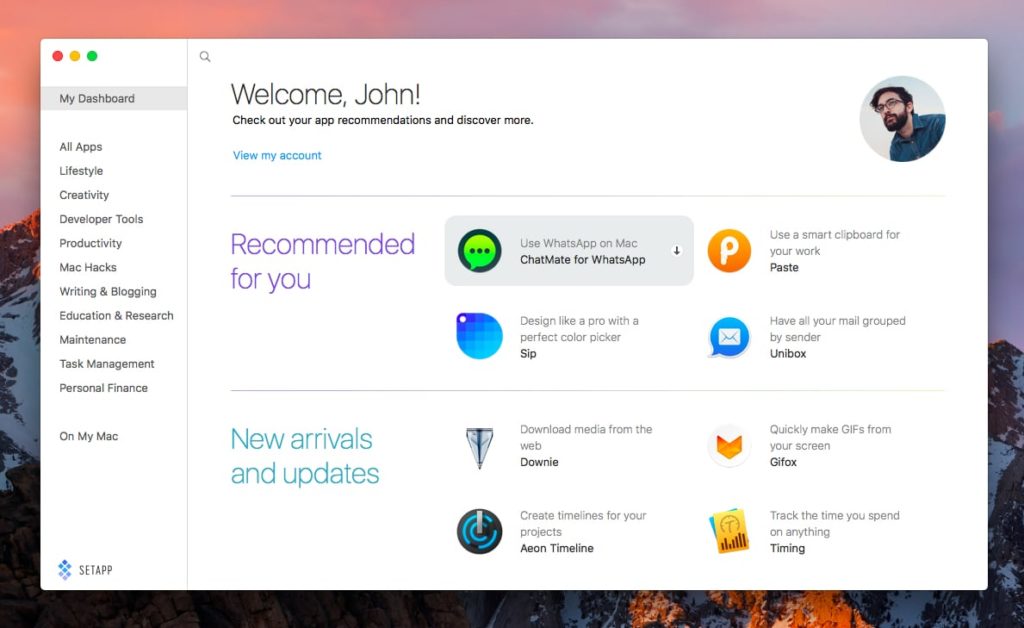The width and height of the screenshot is (1024, 628).
Task: Go to Education & Research category
Action: [x=116, y=316]
